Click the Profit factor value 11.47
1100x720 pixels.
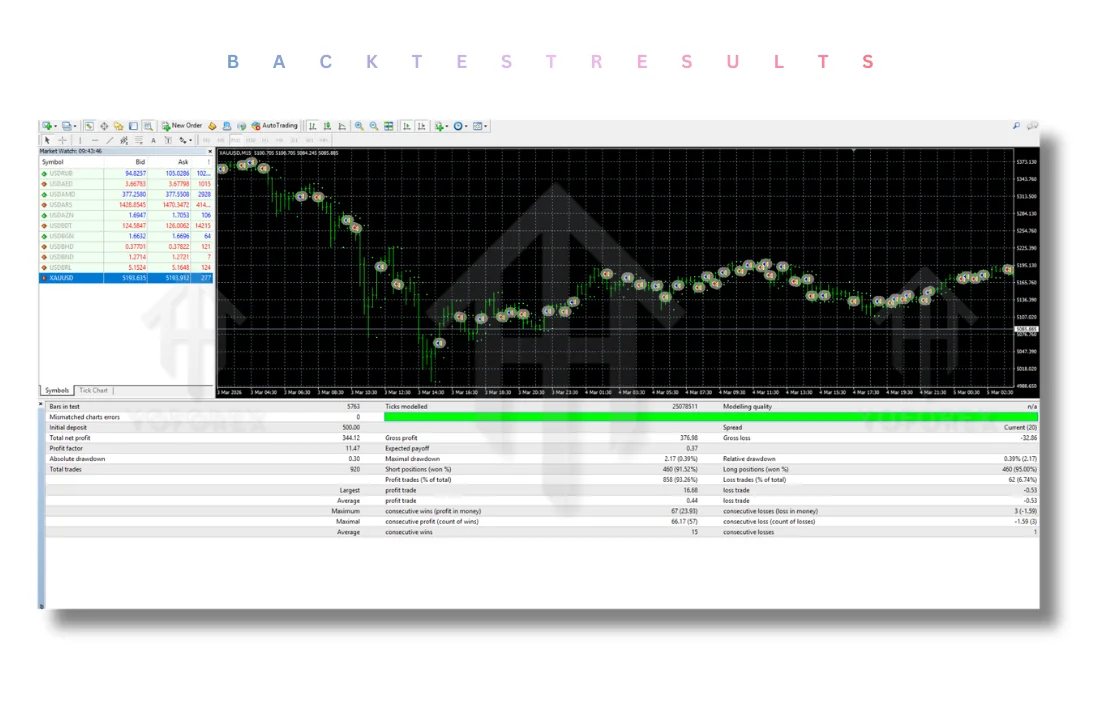coord(352,448)
